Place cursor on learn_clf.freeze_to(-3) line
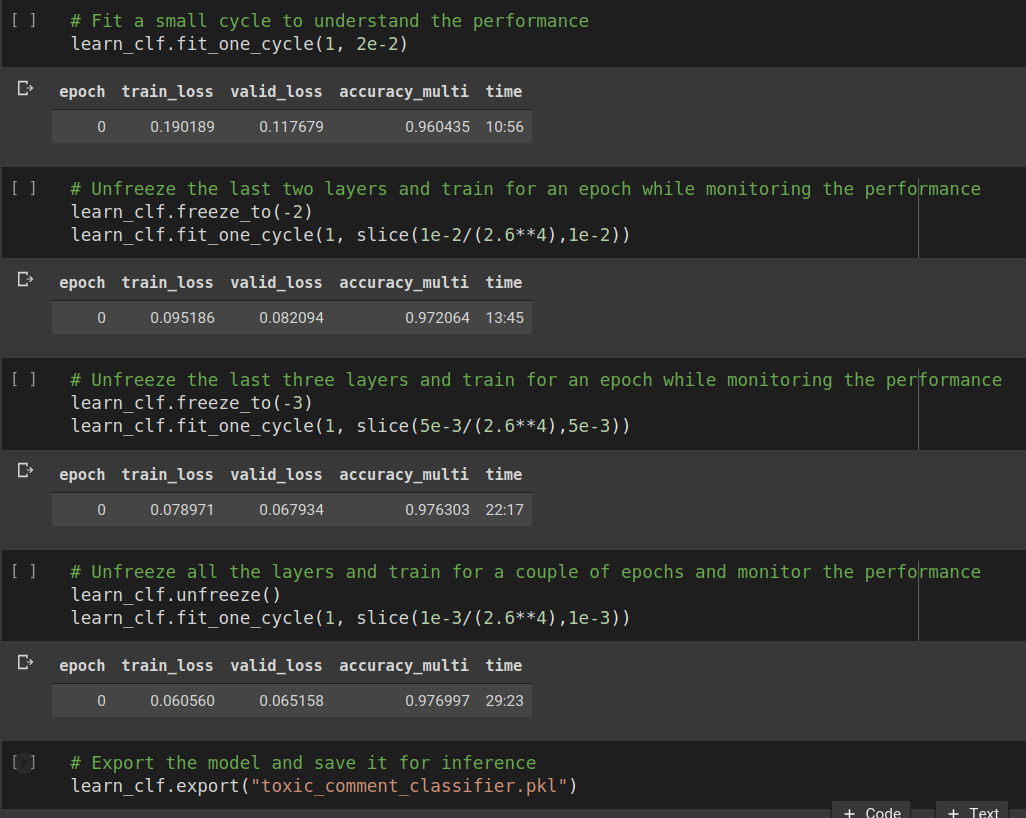The image size is (1026, 818). [192, 403]
